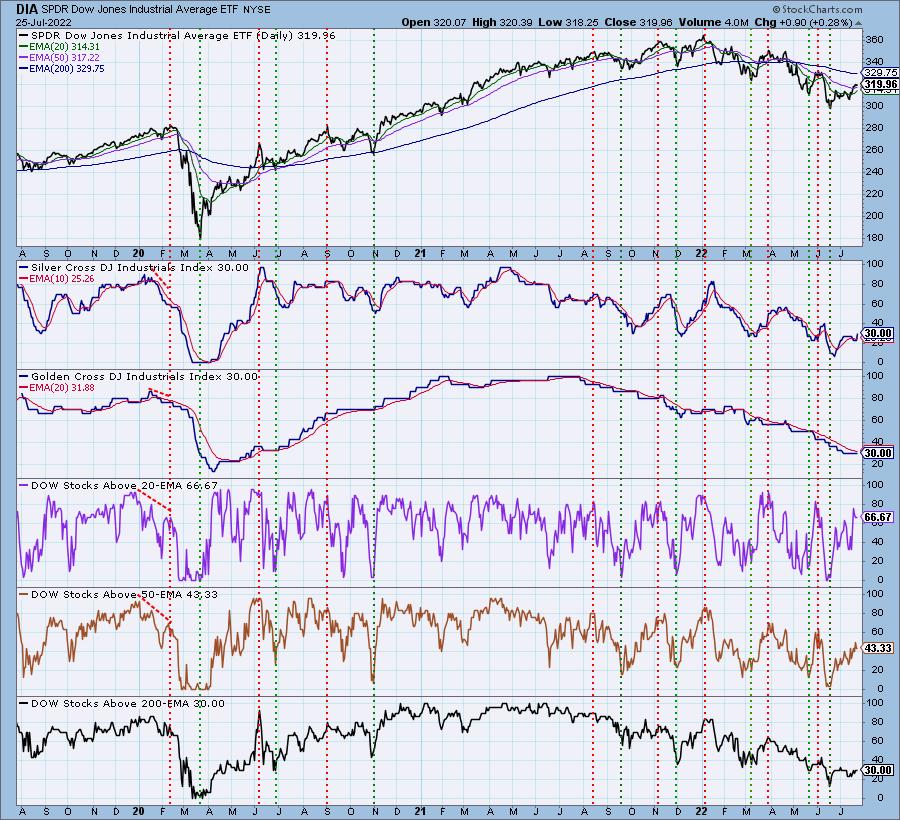Click the 180 label on the price axis
The width and height of the screenshot is (900, 820).
874,238
